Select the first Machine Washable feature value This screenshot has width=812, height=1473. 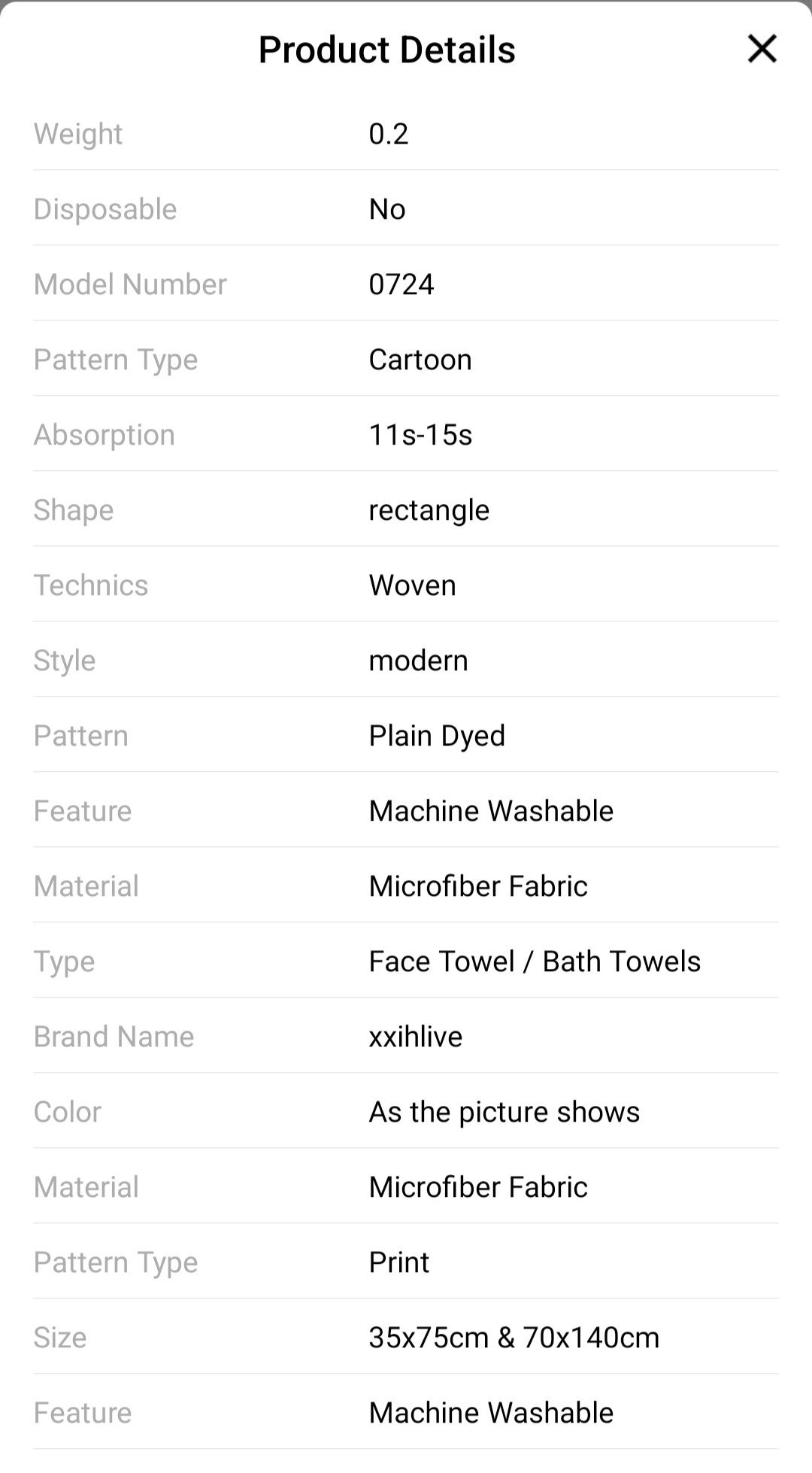point(491,811)
